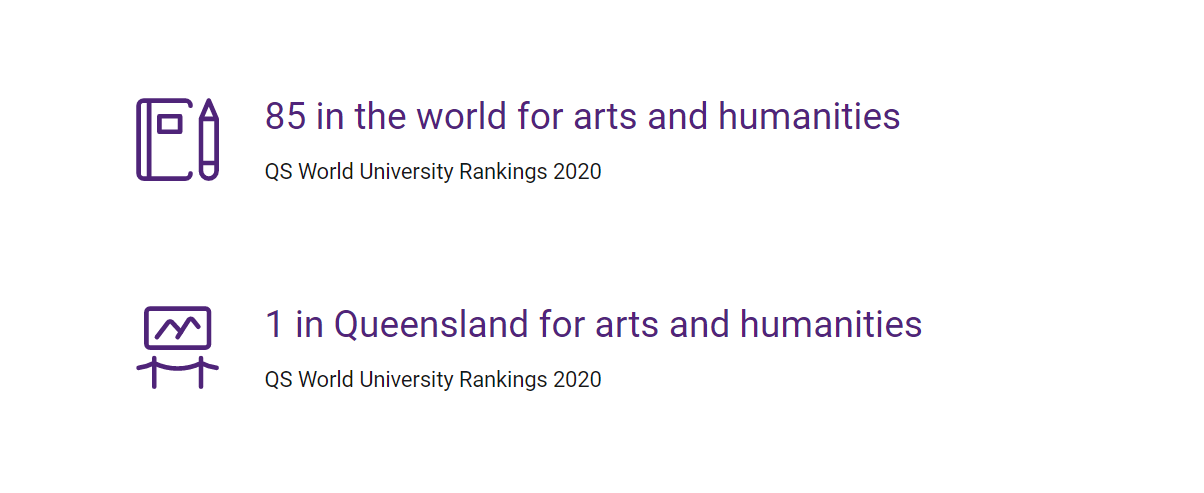Click the QS World University Rankings 2020 text under the 85 heading
Image resolution: width=1204 pixels, height=493 pixels.
tap(433, 171)
